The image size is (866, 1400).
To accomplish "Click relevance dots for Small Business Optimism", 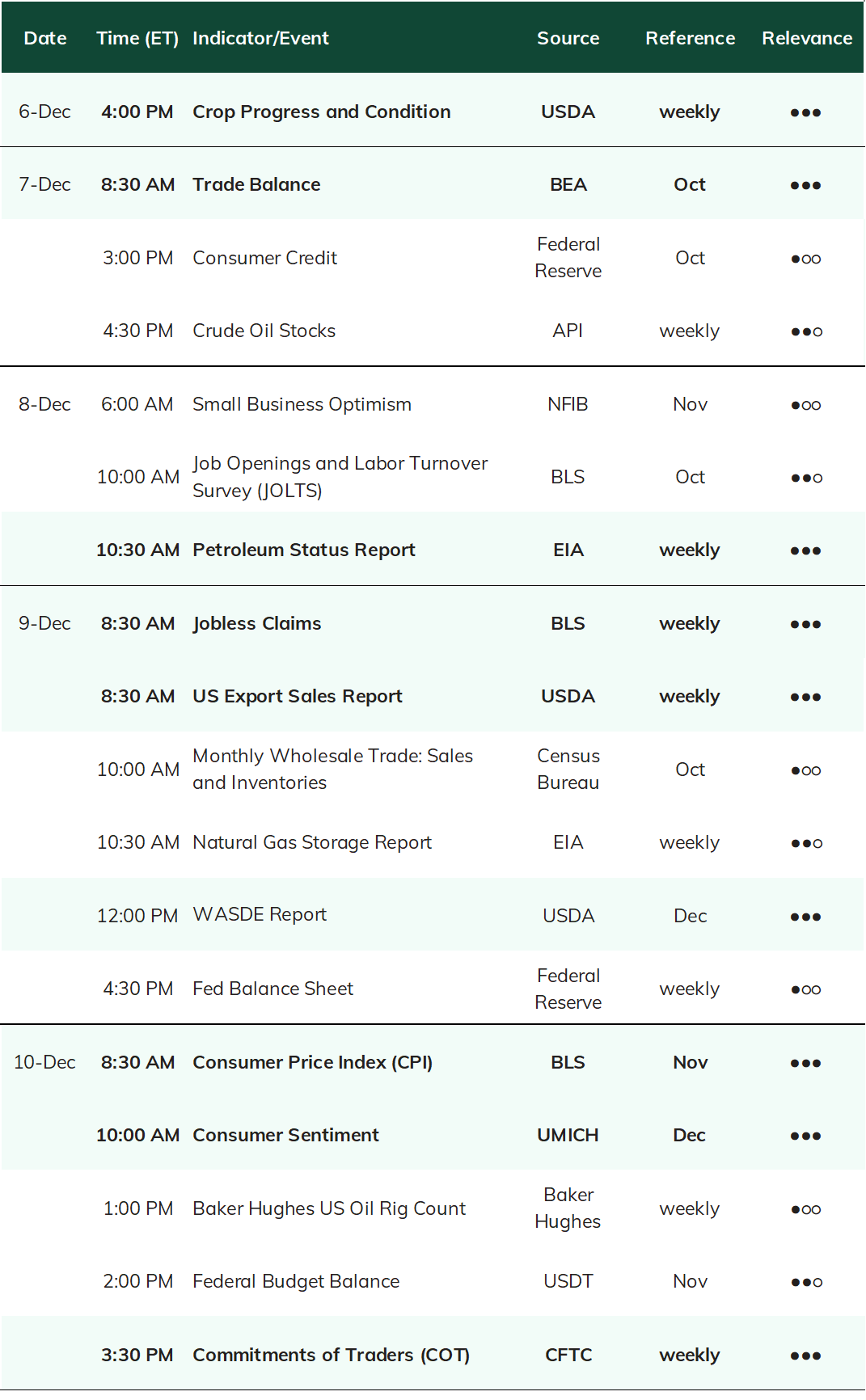I will [x=805, y=405].
